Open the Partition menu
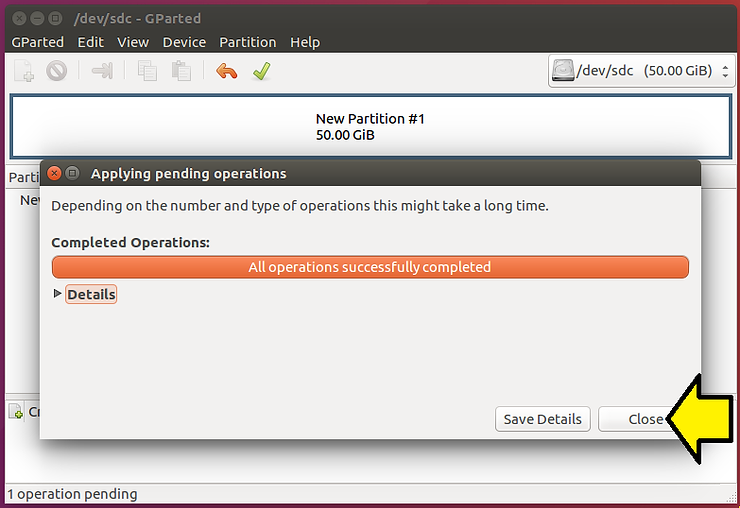Image resolution: width=740 pixels, height=508 pixels. coord(247,42)
